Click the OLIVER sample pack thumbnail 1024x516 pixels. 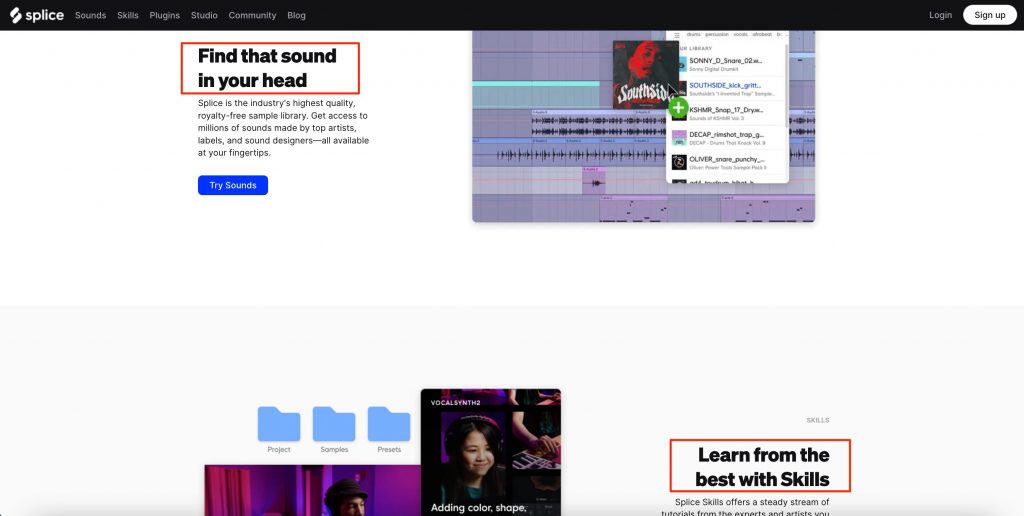coord(679,163)
